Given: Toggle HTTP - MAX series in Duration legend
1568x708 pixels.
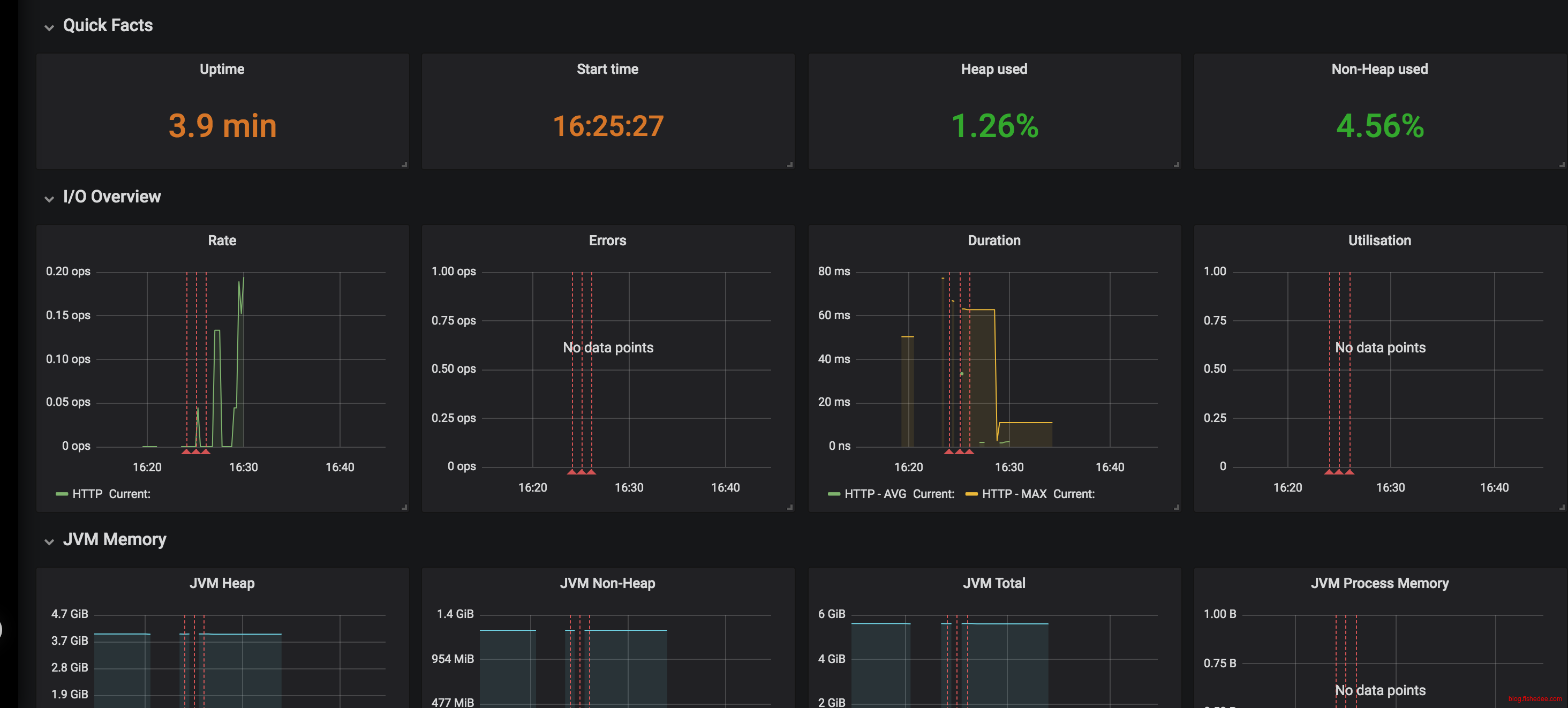Looking at the screenshot, I should click(x=1014, y=494).
